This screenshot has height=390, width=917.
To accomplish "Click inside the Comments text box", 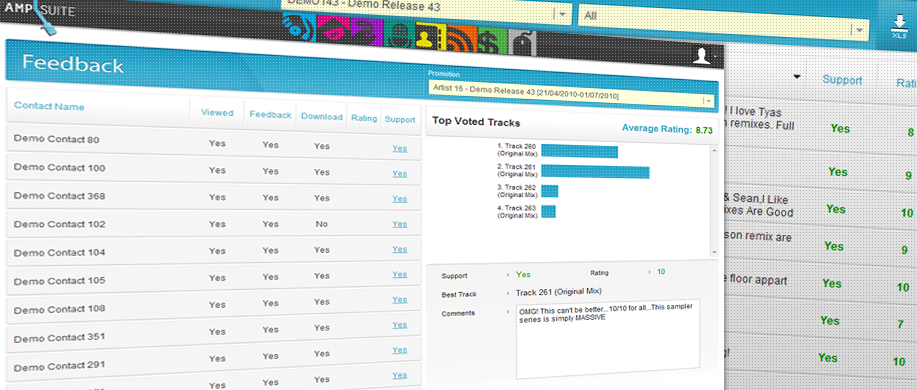I will tap(608, 340).
